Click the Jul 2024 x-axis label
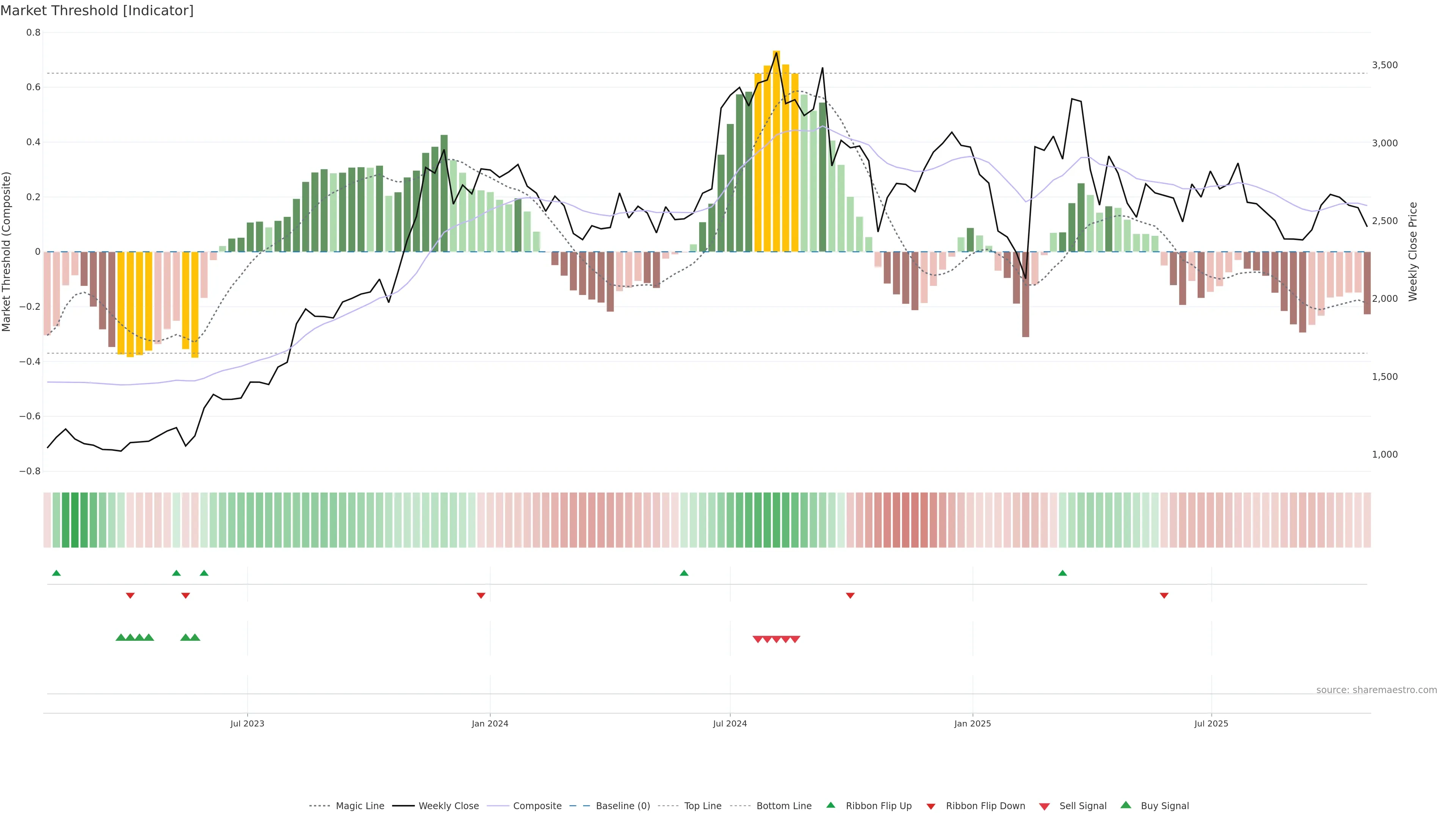Screen dimensions: 1456x819 point(730,723)
